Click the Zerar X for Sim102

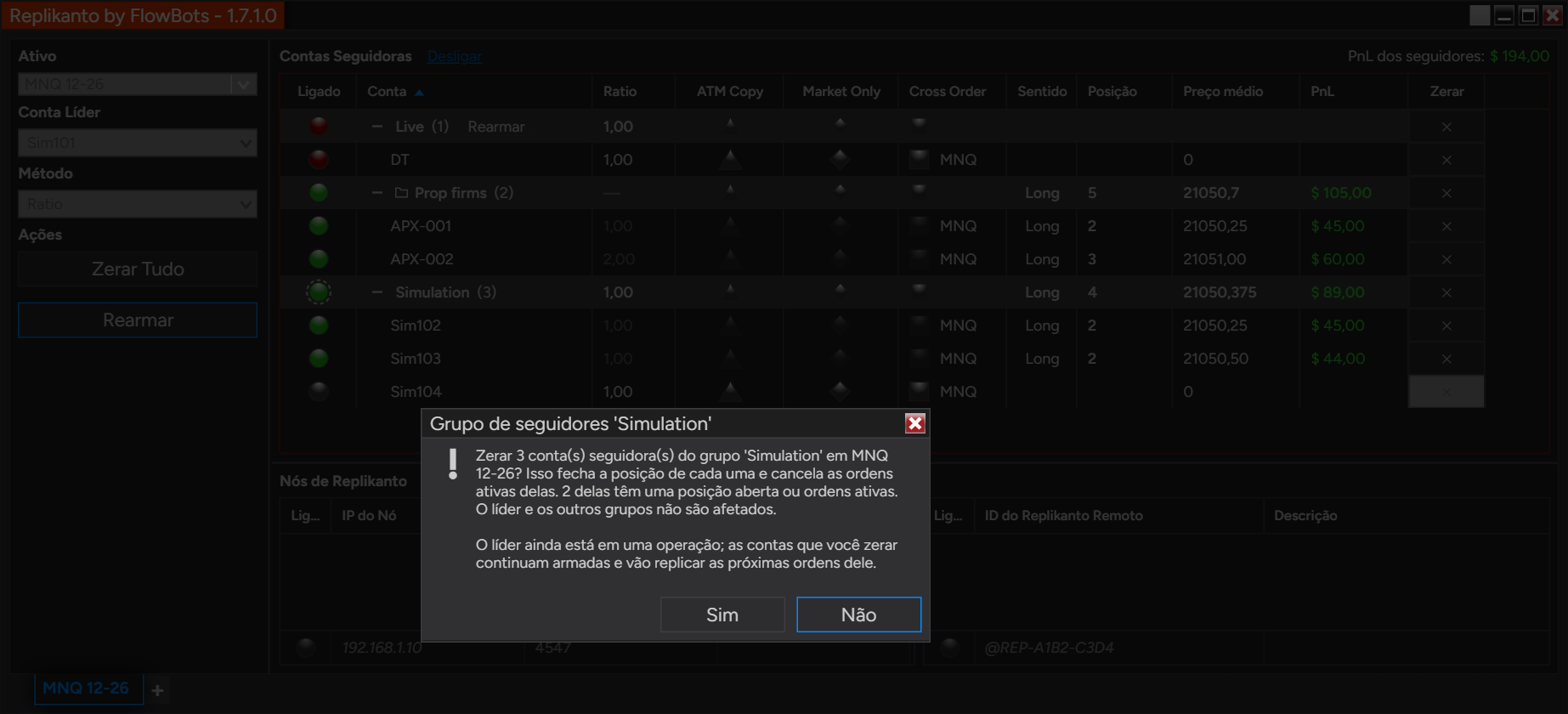[x=1446, y=326]
